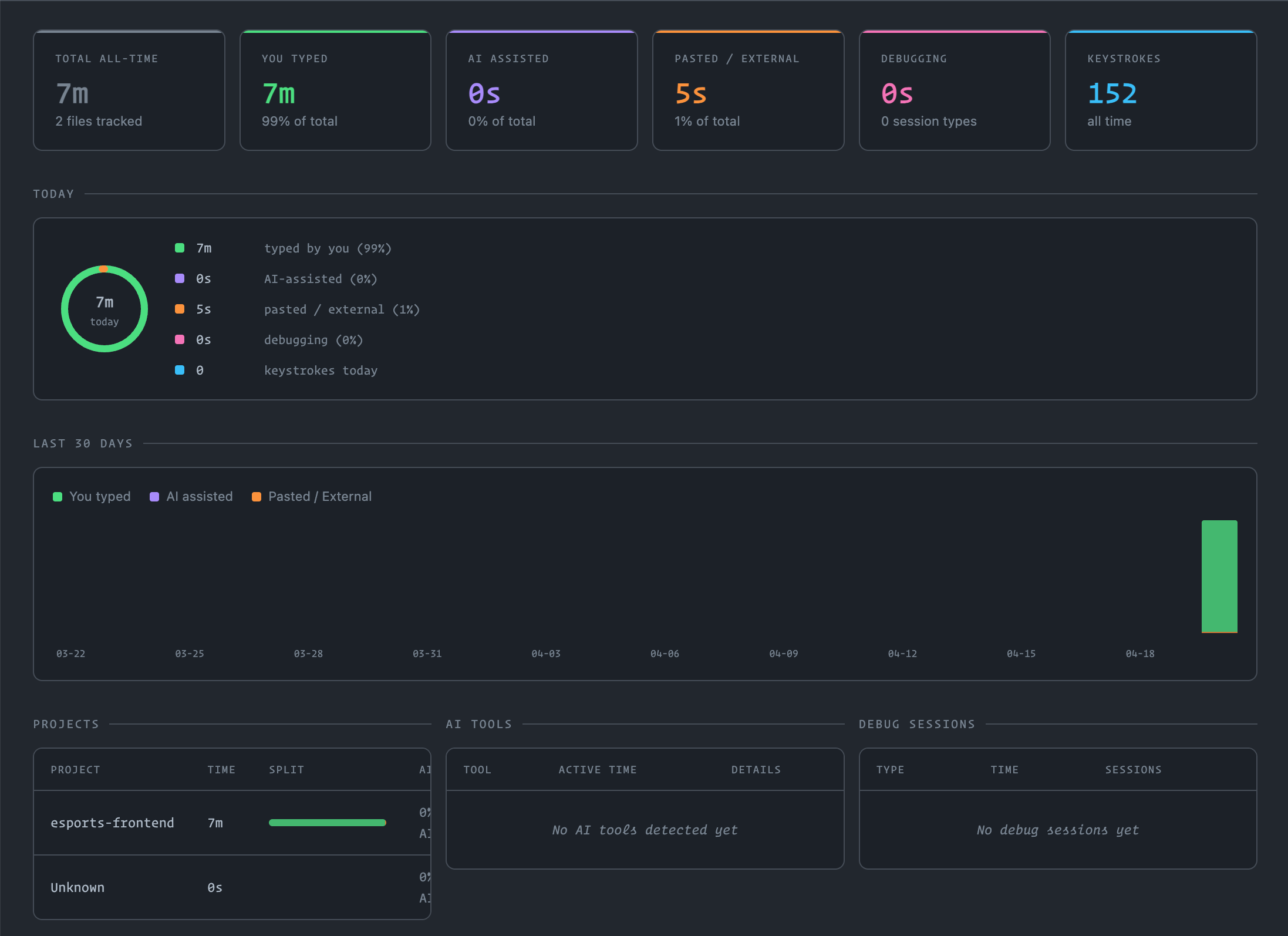Viewport: 1288px width, 936px height.
Task: Click the pink debugging legend swatch
Action: click(x=180, y=339)
